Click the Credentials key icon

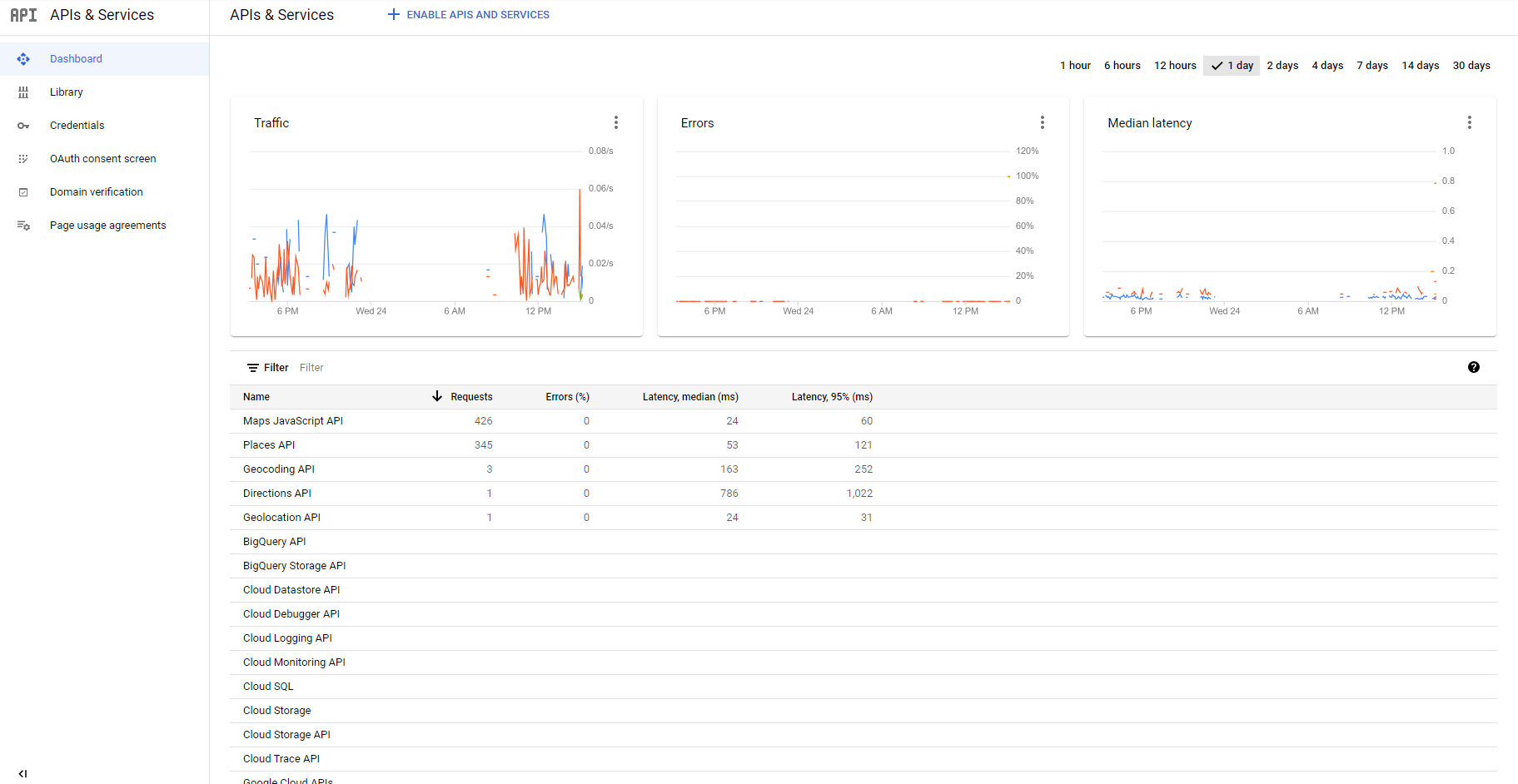[x=23, y=126]
